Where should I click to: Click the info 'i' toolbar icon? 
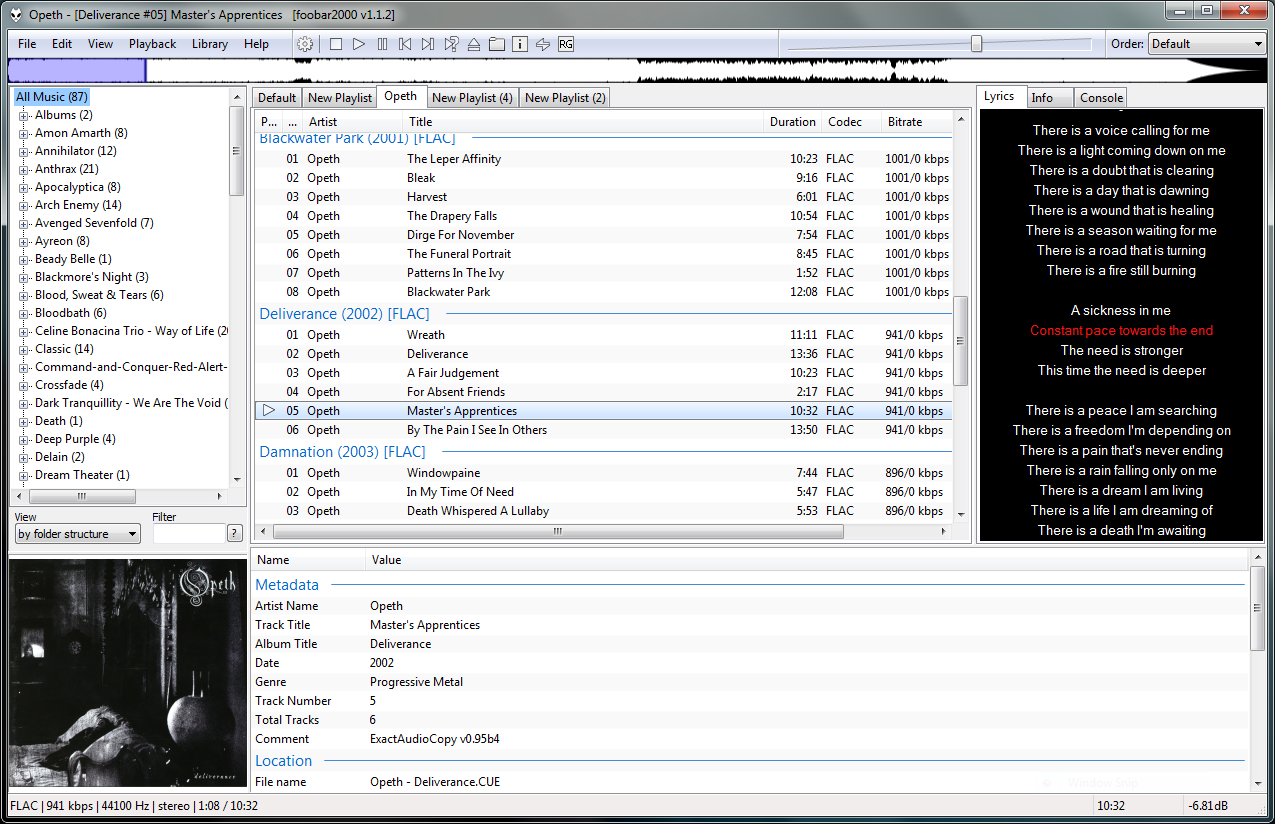coord(520,44)
